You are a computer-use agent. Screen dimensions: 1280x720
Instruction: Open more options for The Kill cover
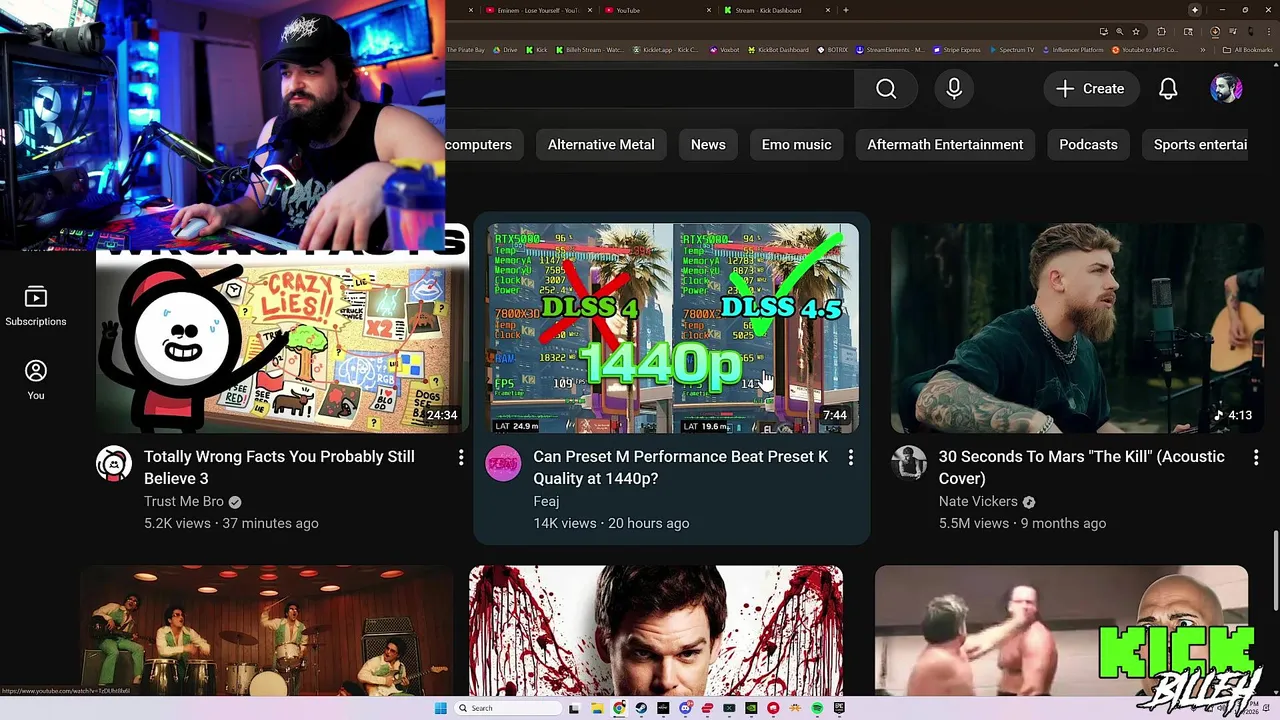pyautogui.click(x=1256, y=457)
